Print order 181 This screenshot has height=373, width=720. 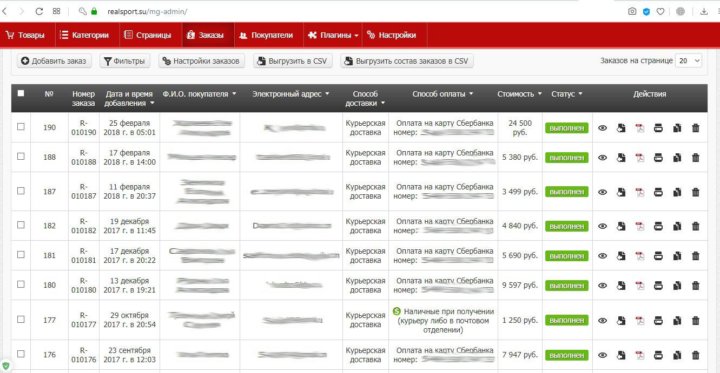(658, 256)
